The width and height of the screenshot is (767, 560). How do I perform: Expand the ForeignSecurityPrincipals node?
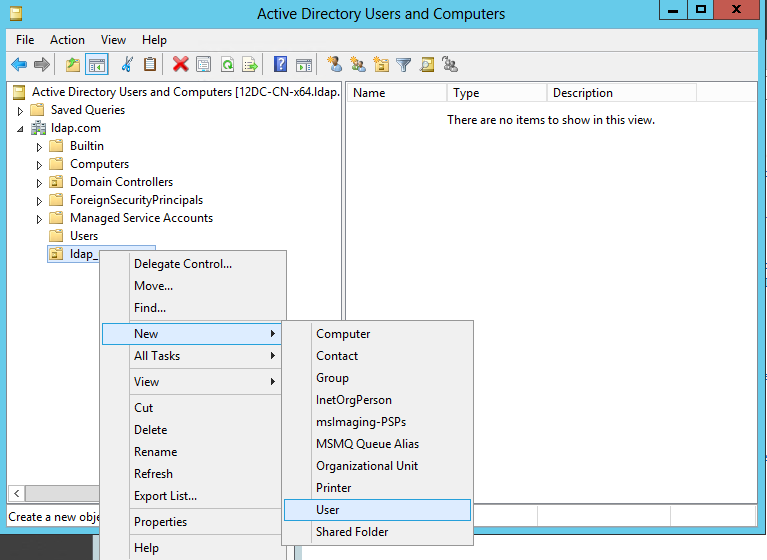39,201
